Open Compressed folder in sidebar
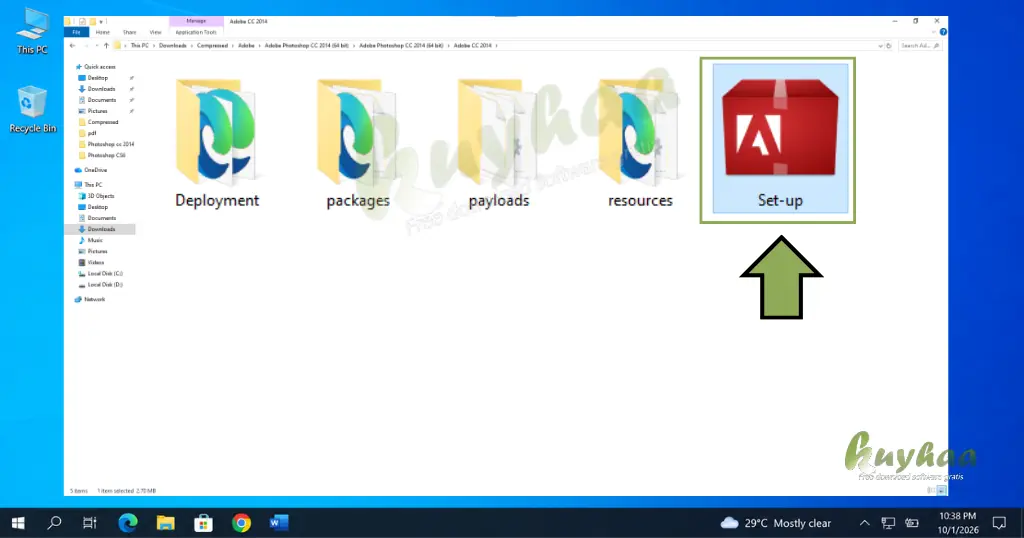 tap(99, 122)
